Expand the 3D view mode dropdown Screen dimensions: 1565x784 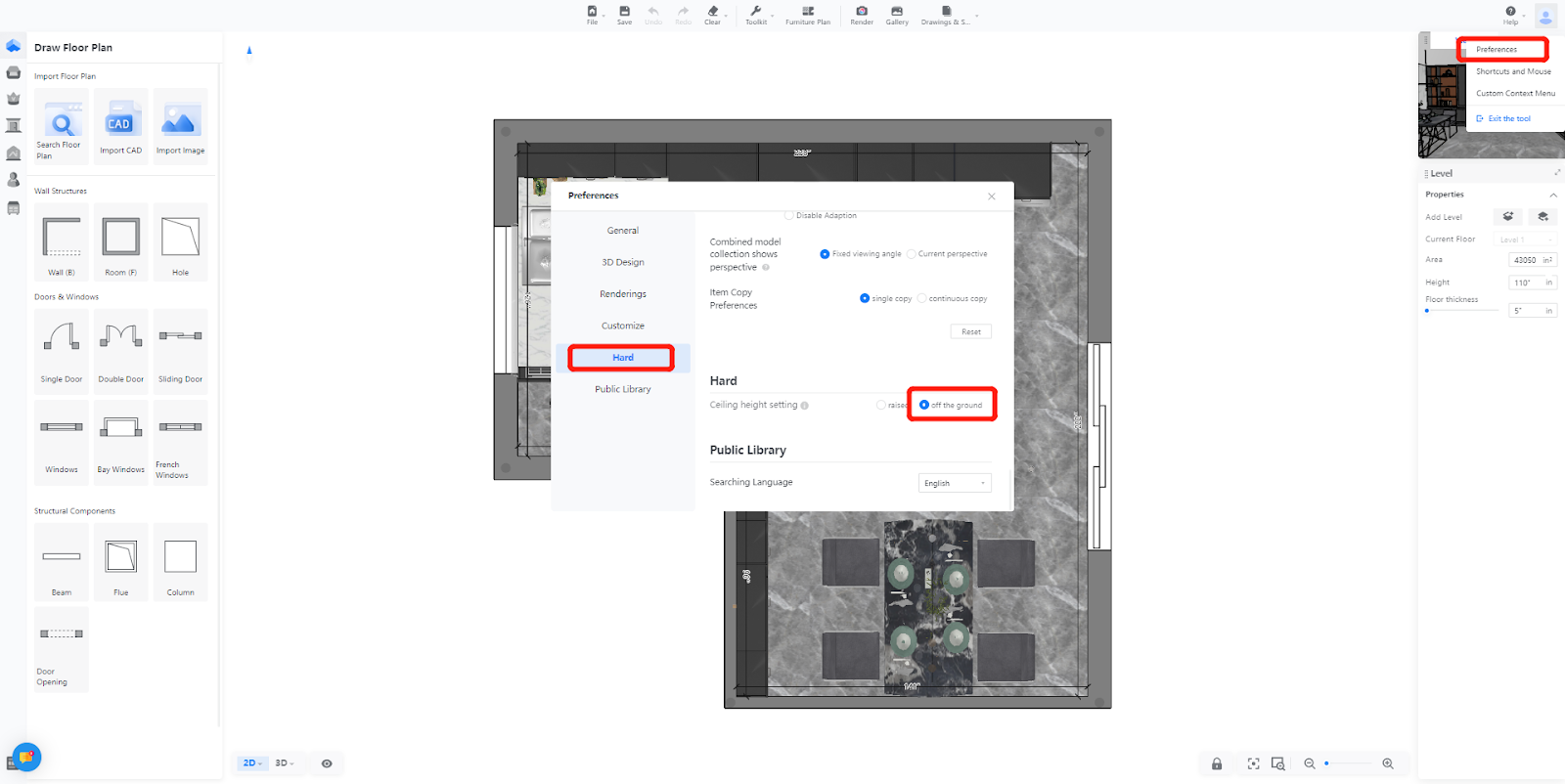(x=285, y=763)
